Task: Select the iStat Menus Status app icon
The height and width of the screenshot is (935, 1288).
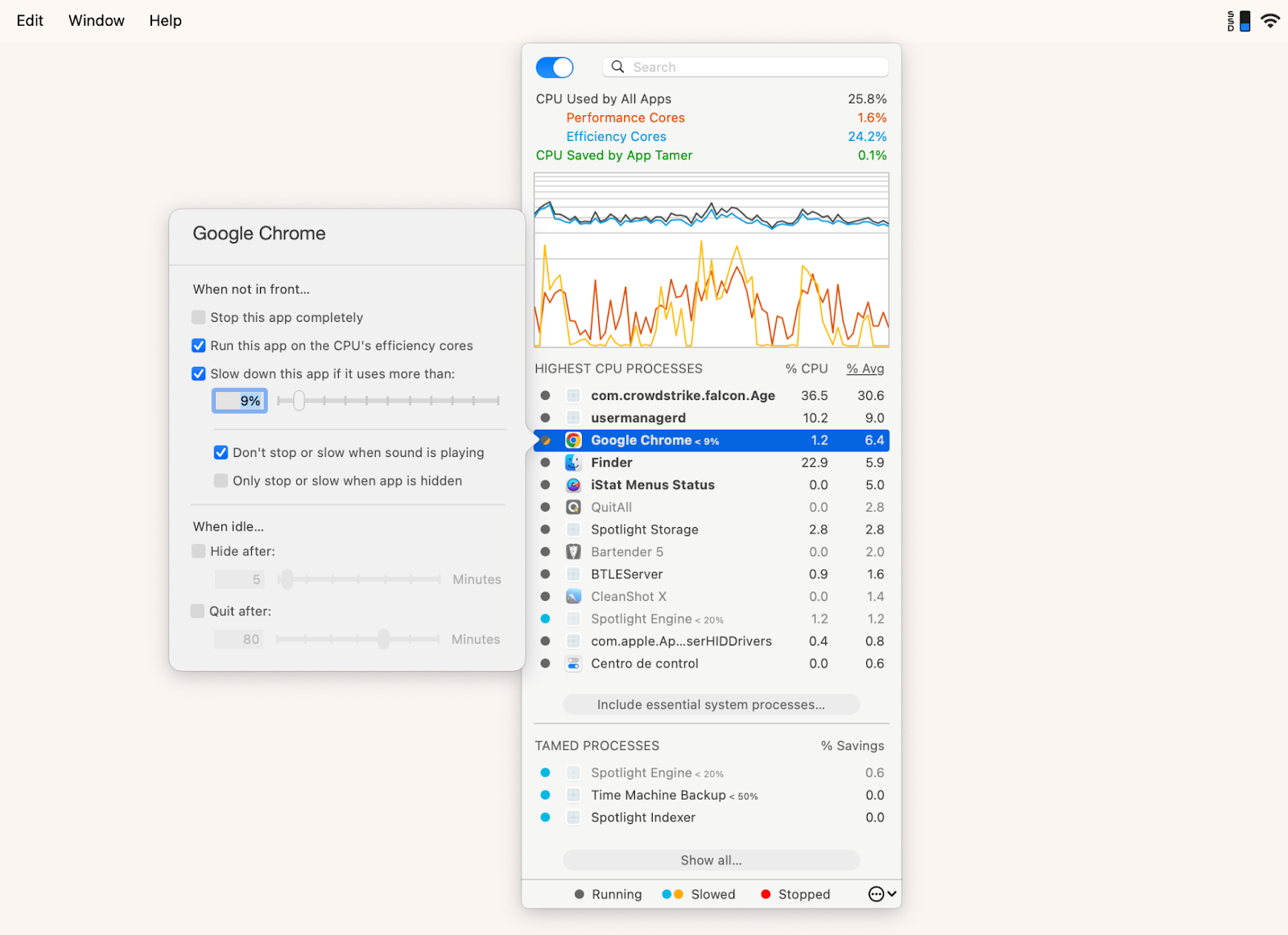Action: click(x=572, y=484)
